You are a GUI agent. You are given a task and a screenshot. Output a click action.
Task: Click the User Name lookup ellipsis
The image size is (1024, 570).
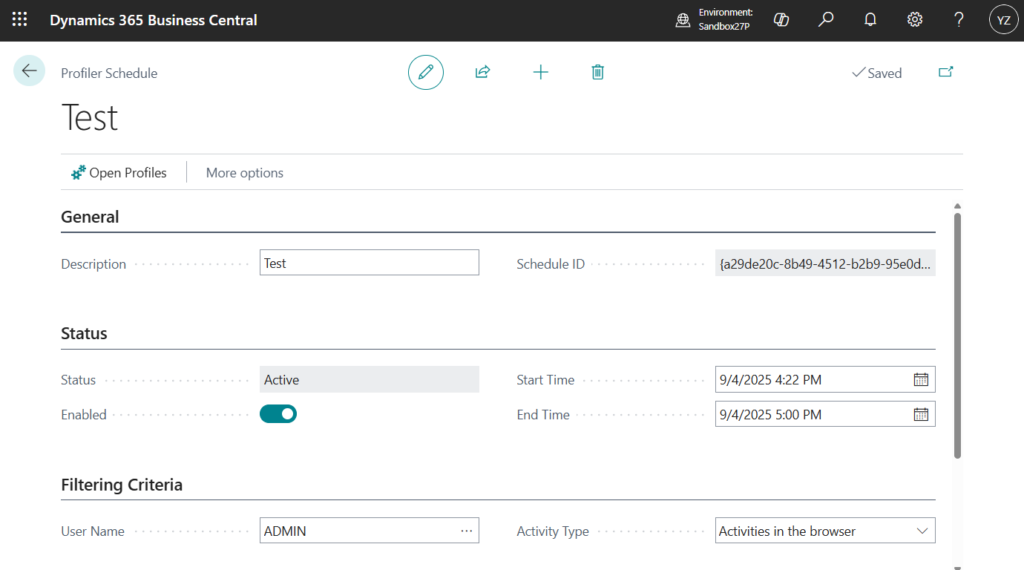click(x=466, y=531)
